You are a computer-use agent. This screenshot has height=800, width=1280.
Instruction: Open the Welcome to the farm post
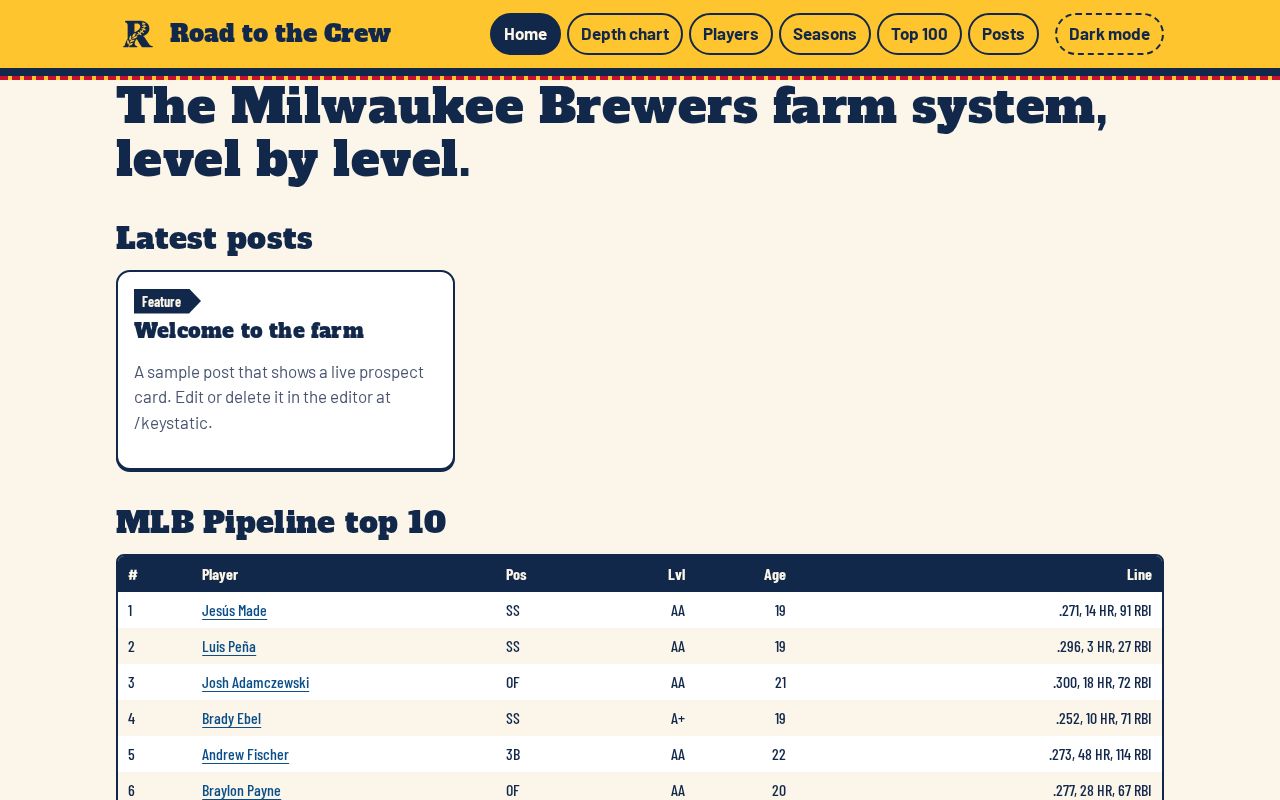pos(249,331)
